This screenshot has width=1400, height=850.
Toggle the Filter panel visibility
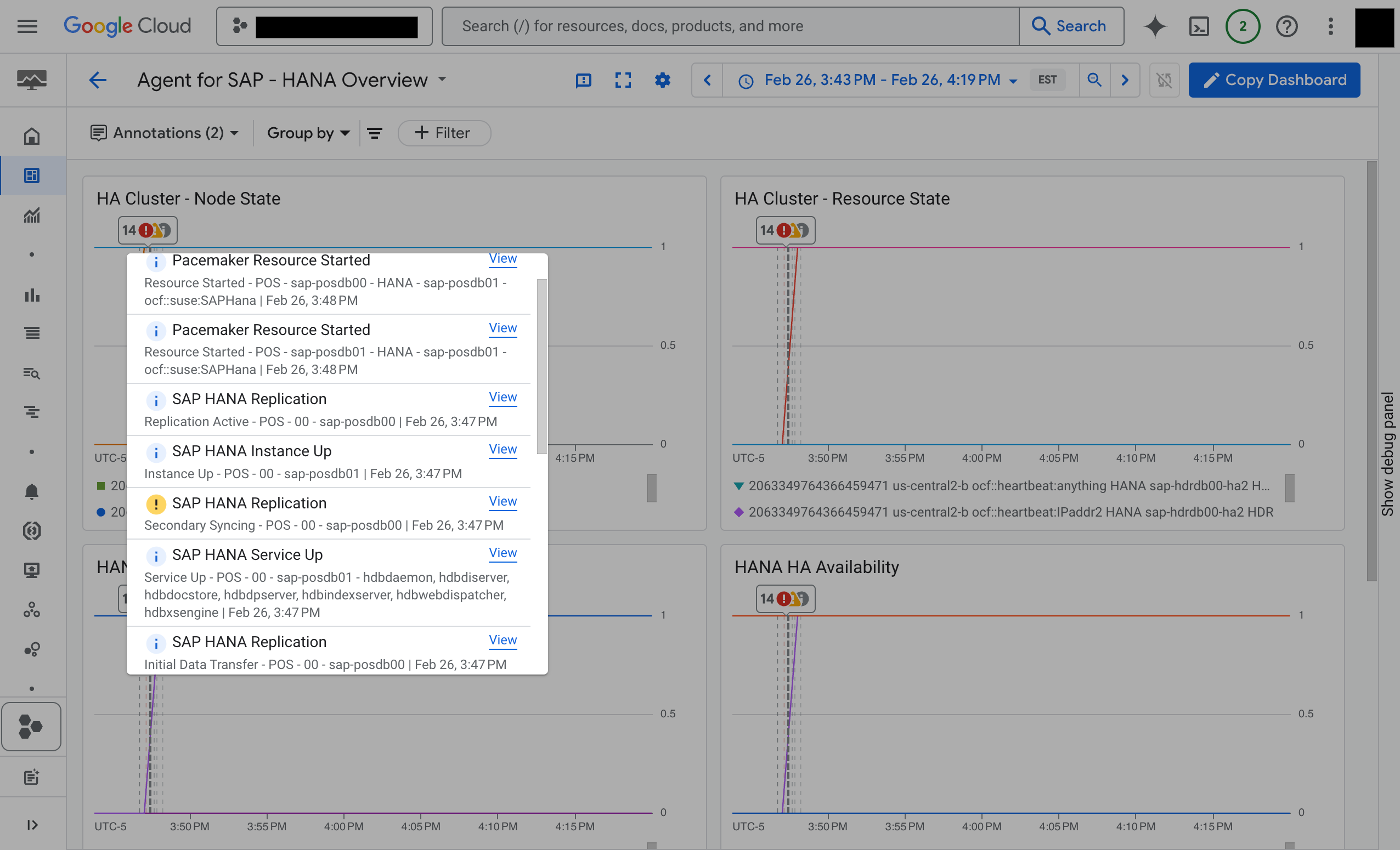click(x=374, y=133)
